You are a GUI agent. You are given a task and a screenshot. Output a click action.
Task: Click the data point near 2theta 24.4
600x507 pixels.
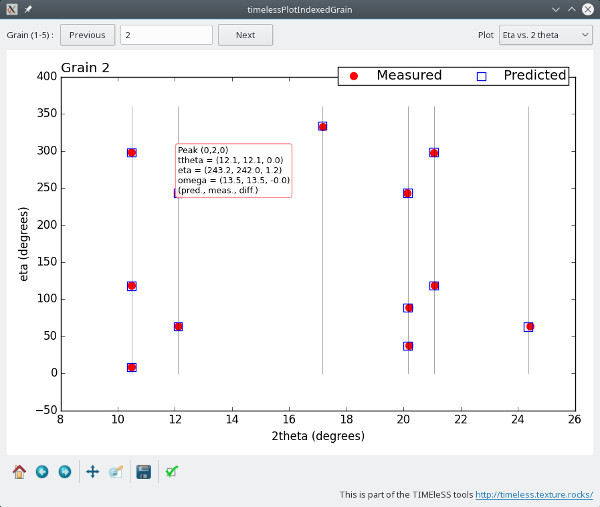click(x=529, y=326)
